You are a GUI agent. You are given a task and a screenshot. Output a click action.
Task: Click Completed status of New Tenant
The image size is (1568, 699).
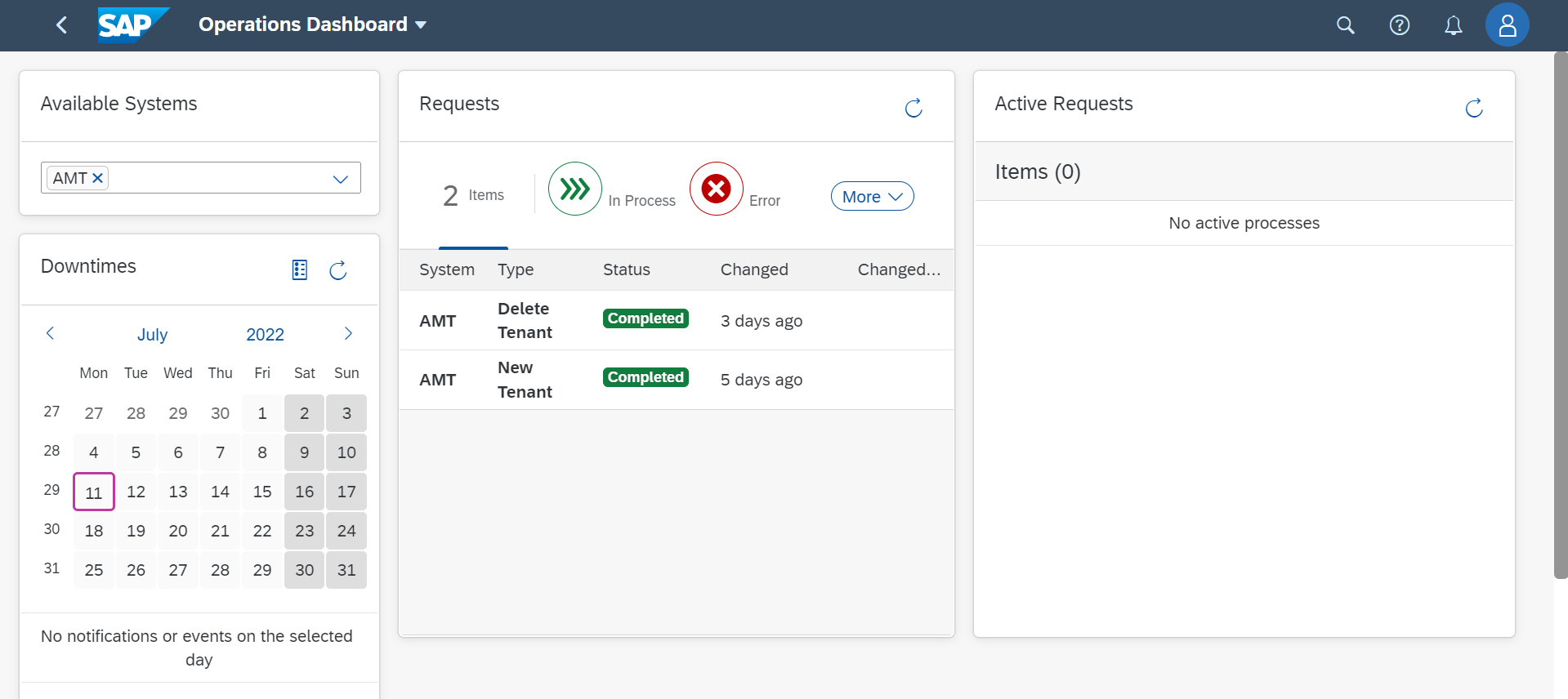[x=646, y=377]
